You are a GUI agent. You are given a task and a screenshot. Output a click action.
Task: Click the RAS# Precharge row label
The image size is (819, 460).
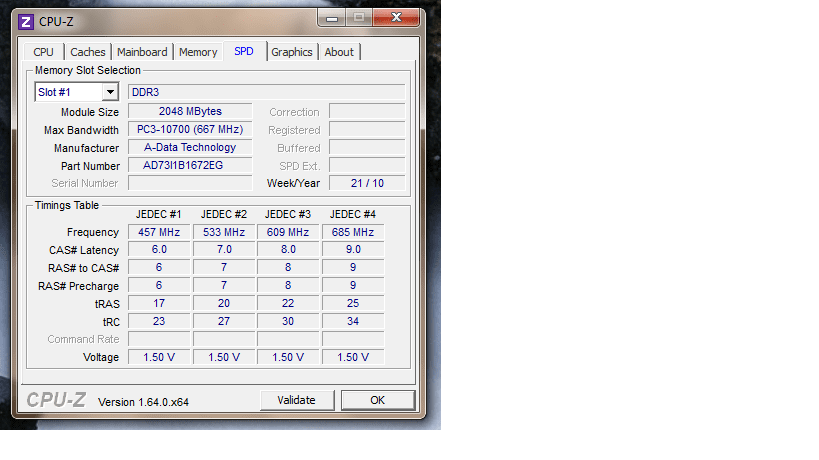[78, 286]
